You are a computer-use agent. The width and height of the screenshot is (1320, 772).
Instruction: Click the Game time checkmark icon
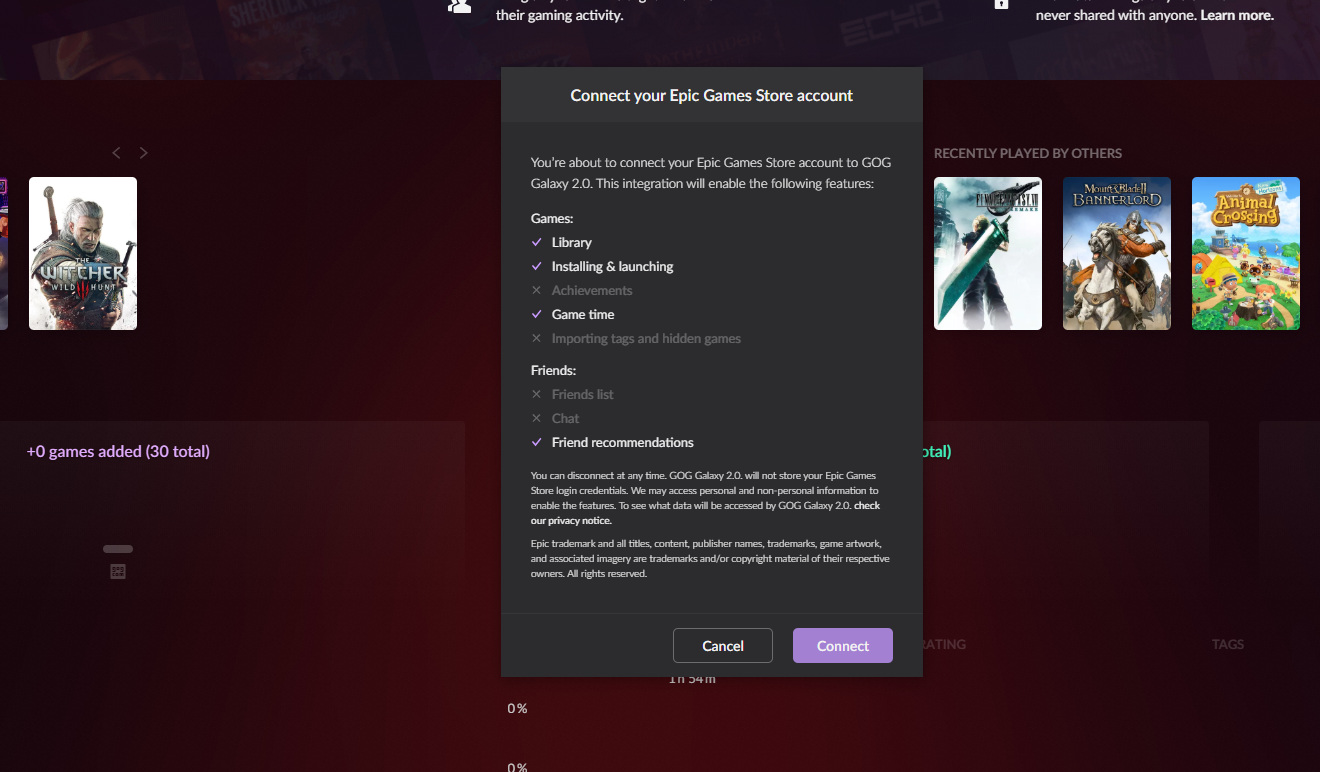[x=536, y=314]
